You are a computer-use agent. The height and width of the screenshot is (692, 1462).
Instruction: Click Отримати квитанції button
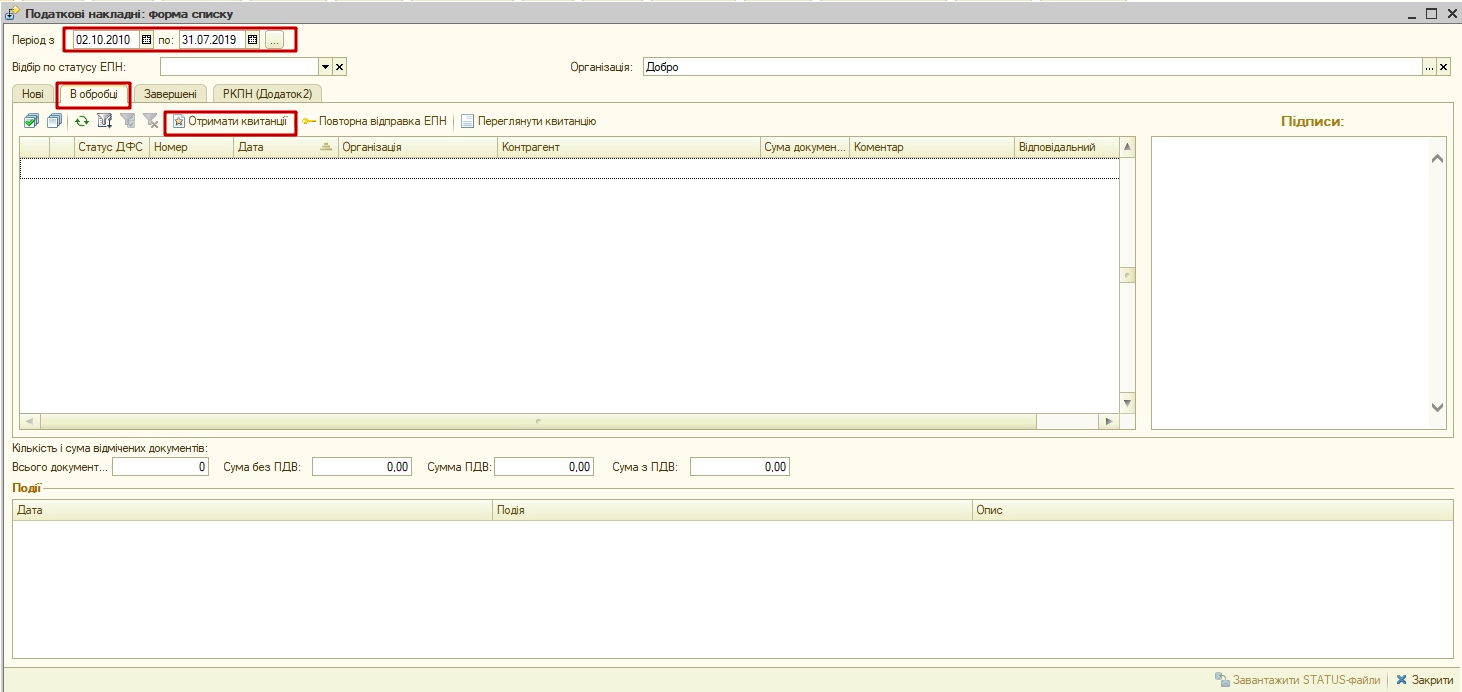[230, 121]
